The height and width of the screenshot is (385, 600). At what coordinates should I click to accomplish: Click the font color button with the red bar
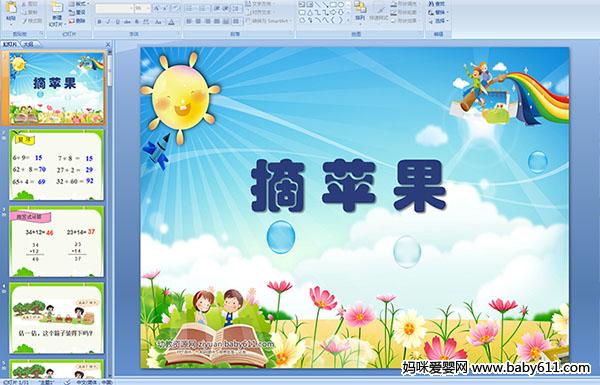[x=171, y=22]
